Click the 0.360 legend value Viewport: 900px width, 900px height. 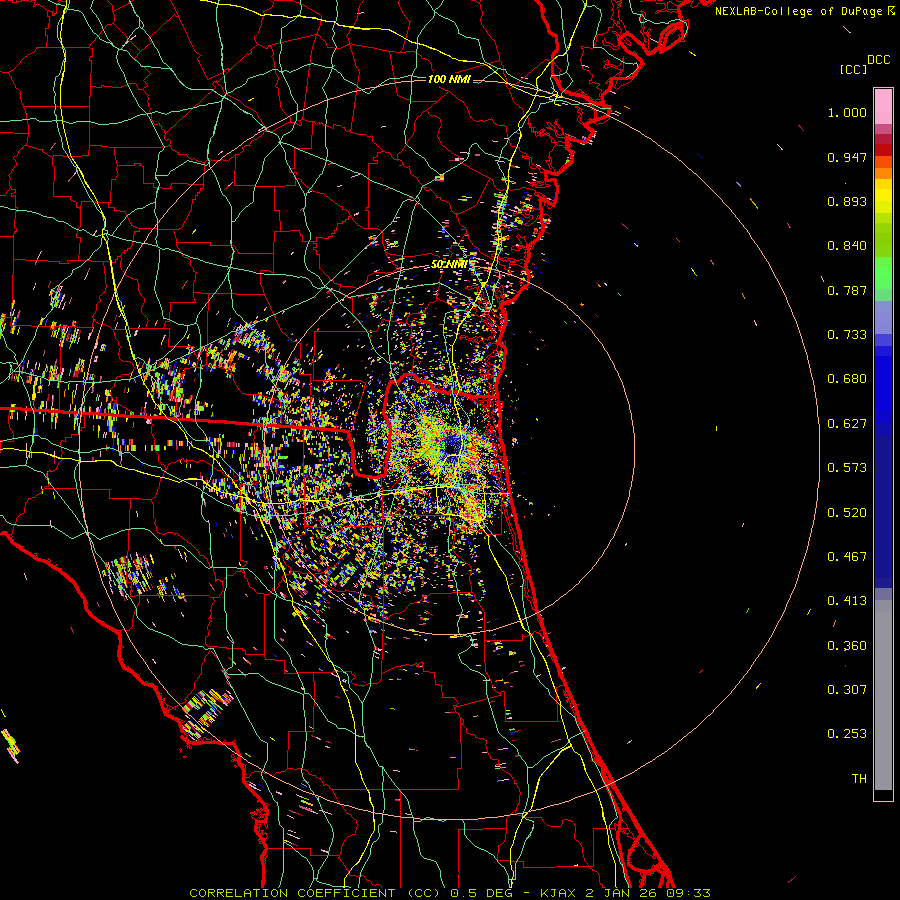coord(847,646)
